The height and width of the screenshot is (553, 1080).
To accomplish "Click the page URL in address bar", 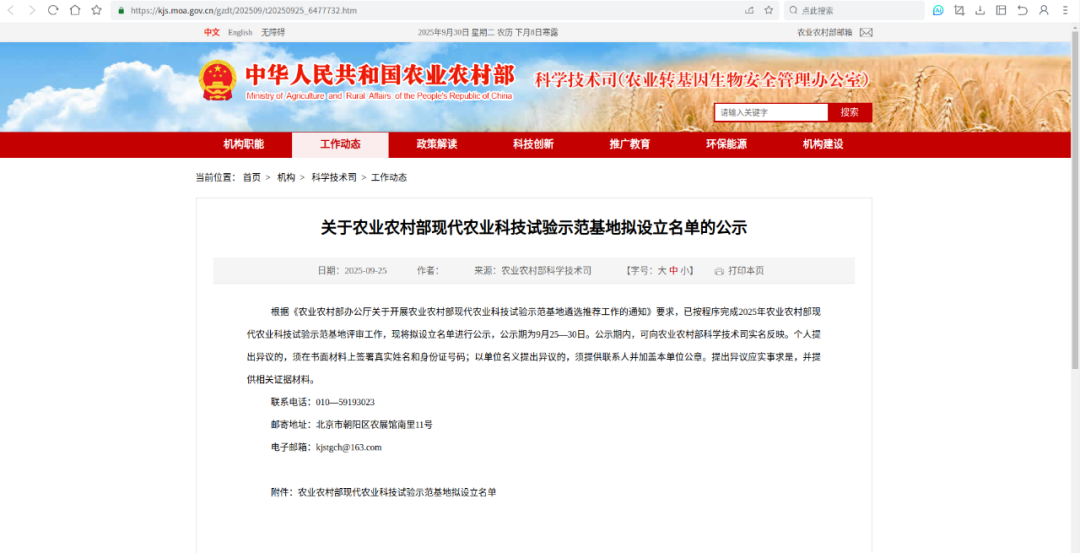I will [x=244, y=10].
